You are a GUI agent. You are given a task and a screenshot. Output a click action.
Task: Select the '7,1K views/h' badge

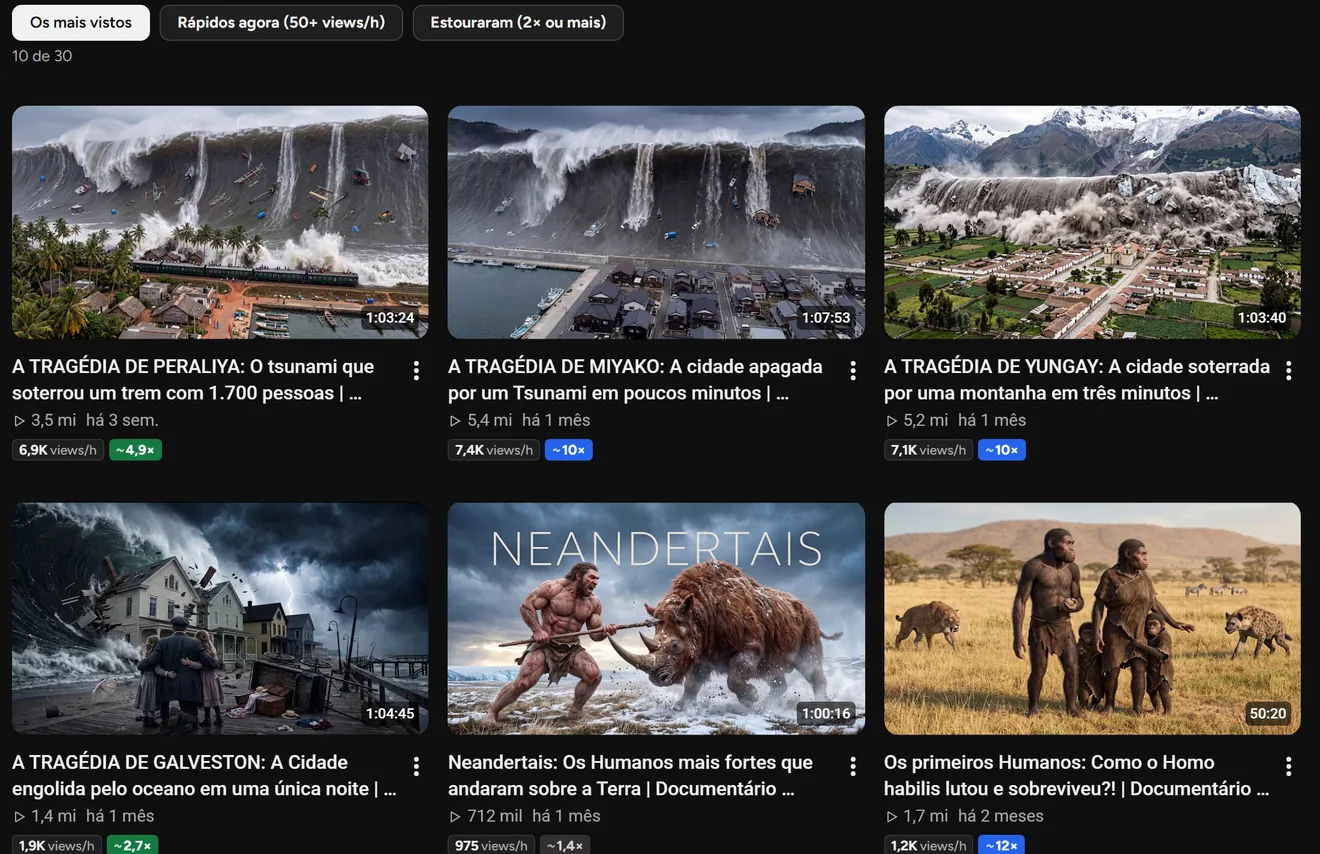(930, 450)
